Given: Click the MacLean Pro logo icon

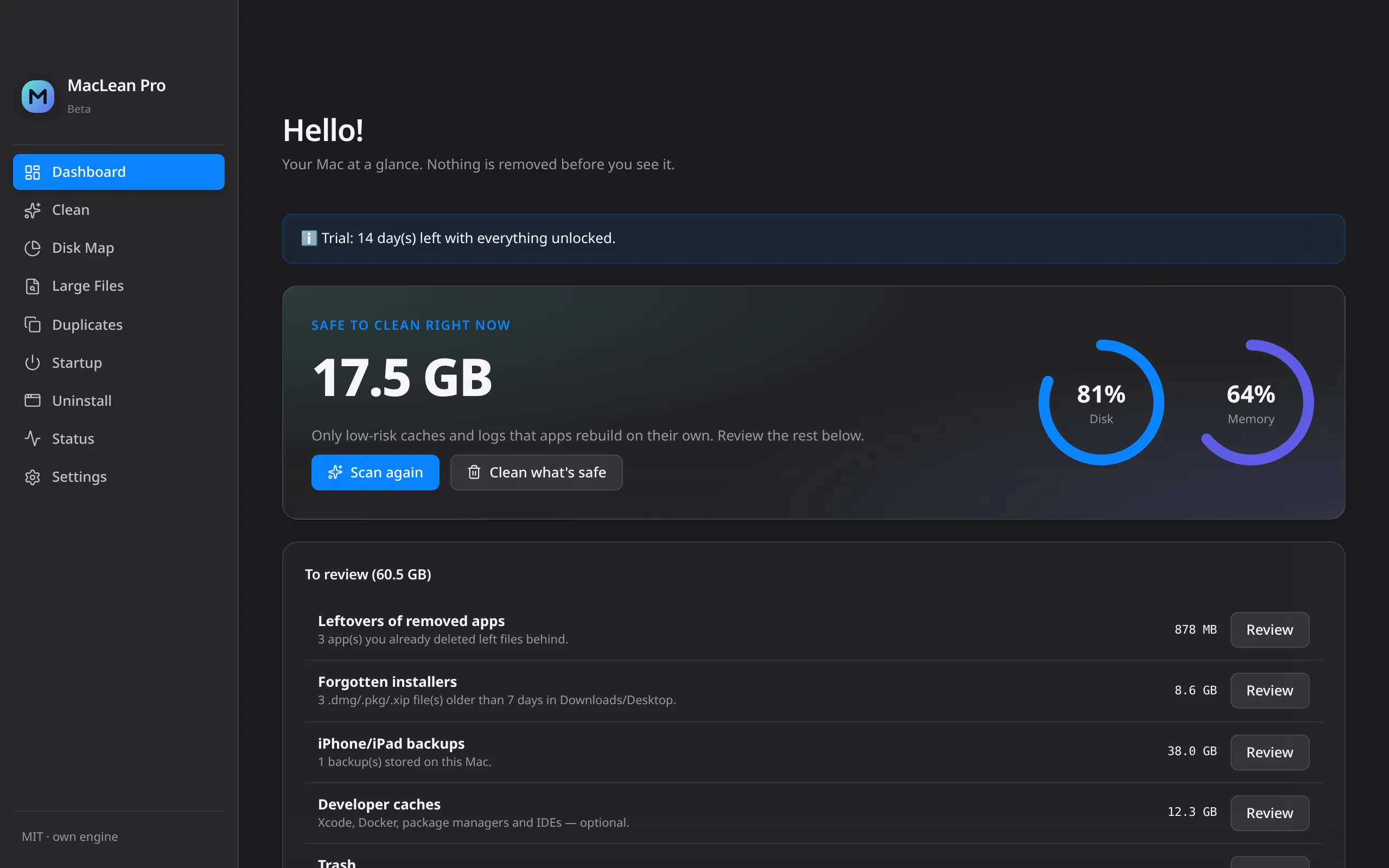Looking at the screenshot, I should point(38,96).
